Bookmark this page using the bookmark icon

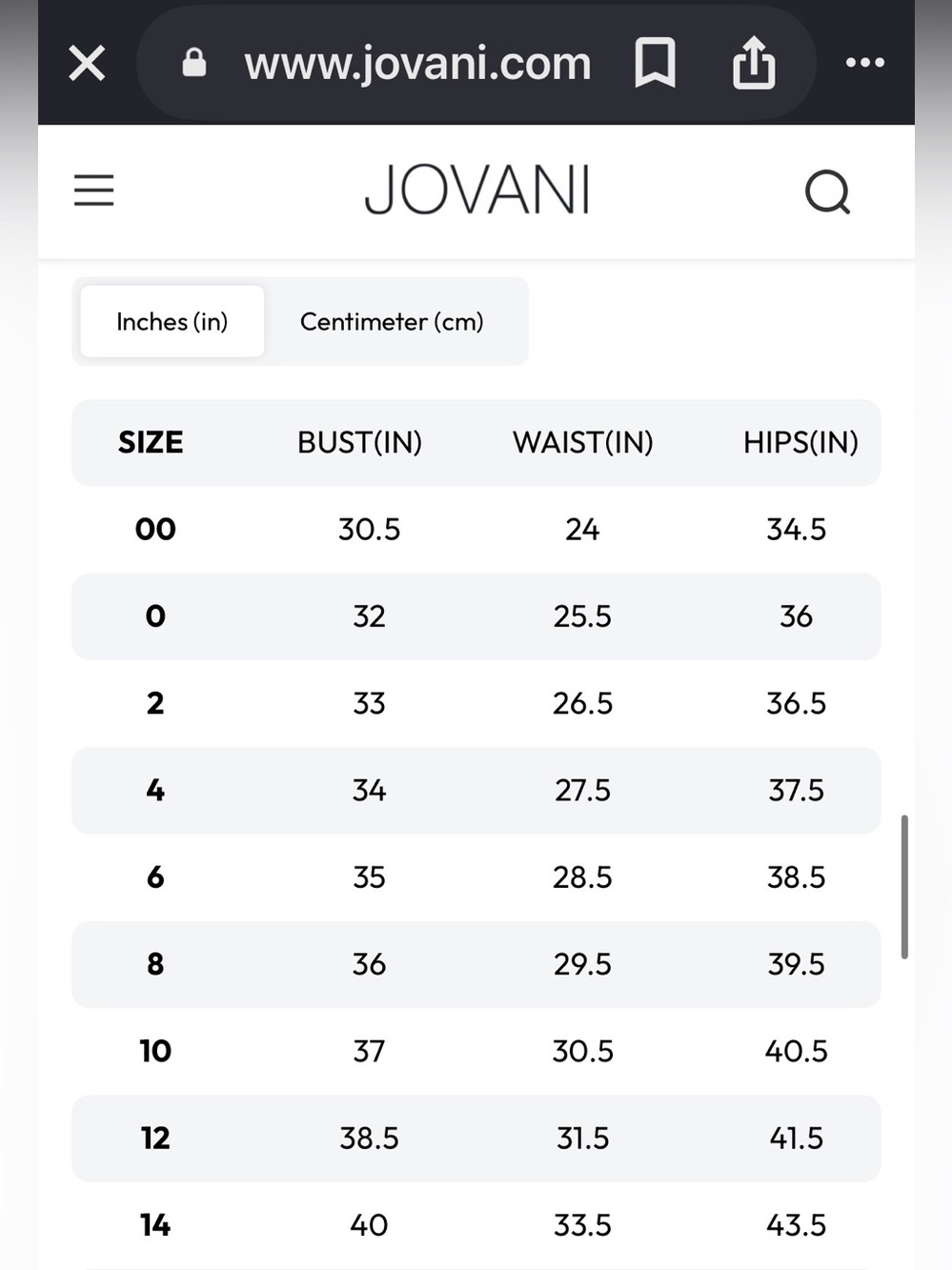[655, 63]
